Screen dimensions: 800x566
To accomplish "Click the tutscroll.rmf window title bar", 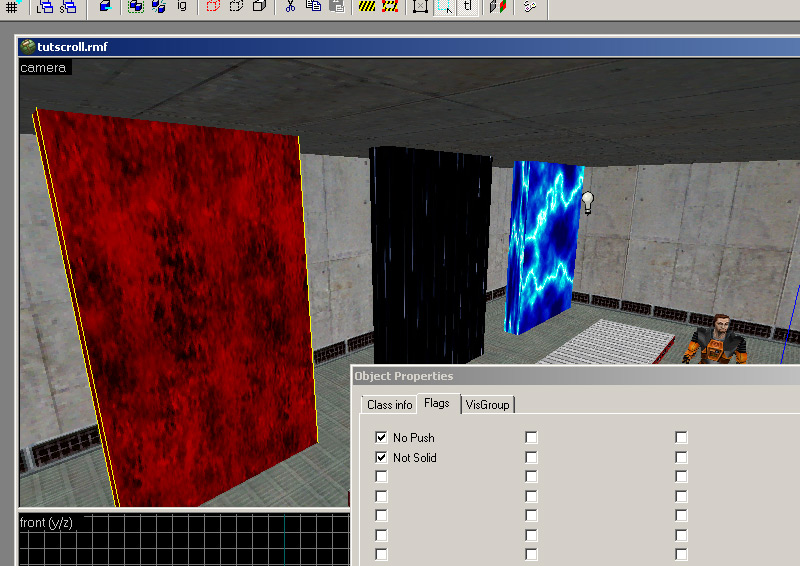I will point(409,46).
